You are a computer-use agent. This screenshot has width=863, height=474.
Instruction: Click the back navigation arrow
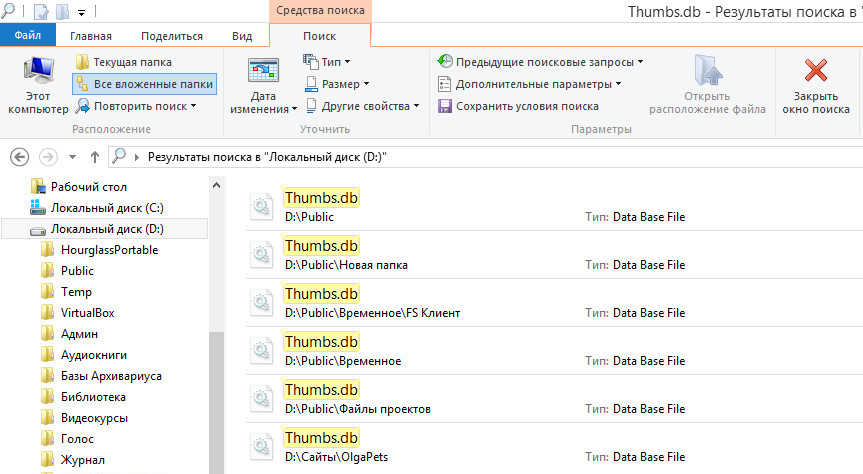(19, 157)
